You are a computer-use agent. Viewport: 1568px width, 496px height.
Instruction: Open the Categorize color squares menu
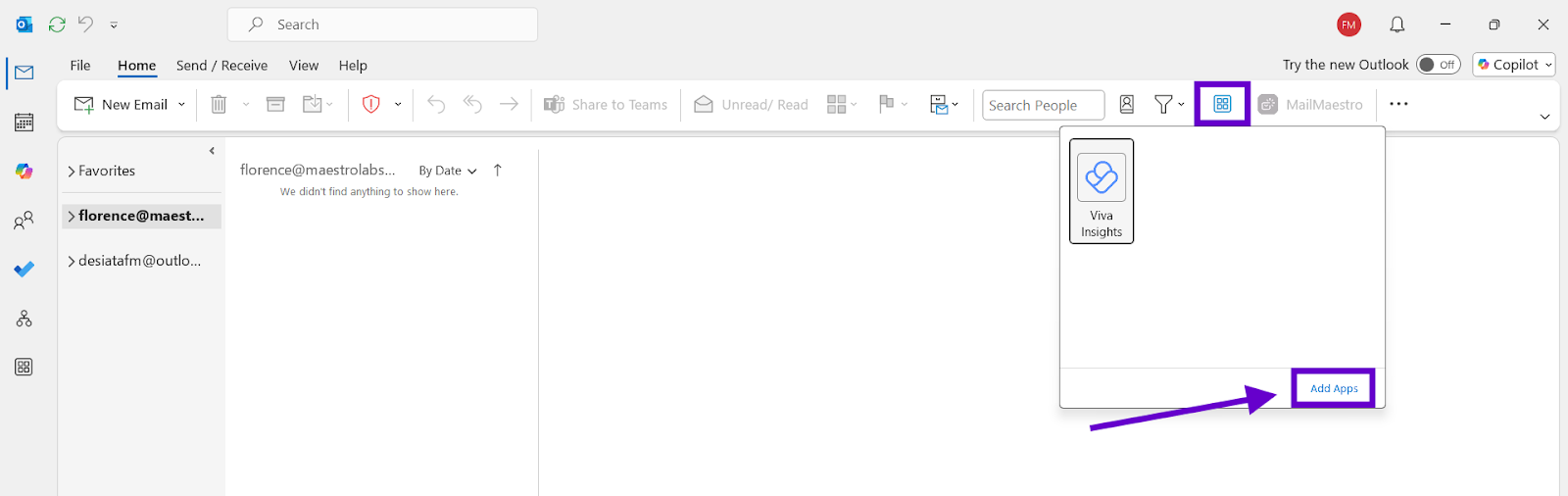click(842, 104)
